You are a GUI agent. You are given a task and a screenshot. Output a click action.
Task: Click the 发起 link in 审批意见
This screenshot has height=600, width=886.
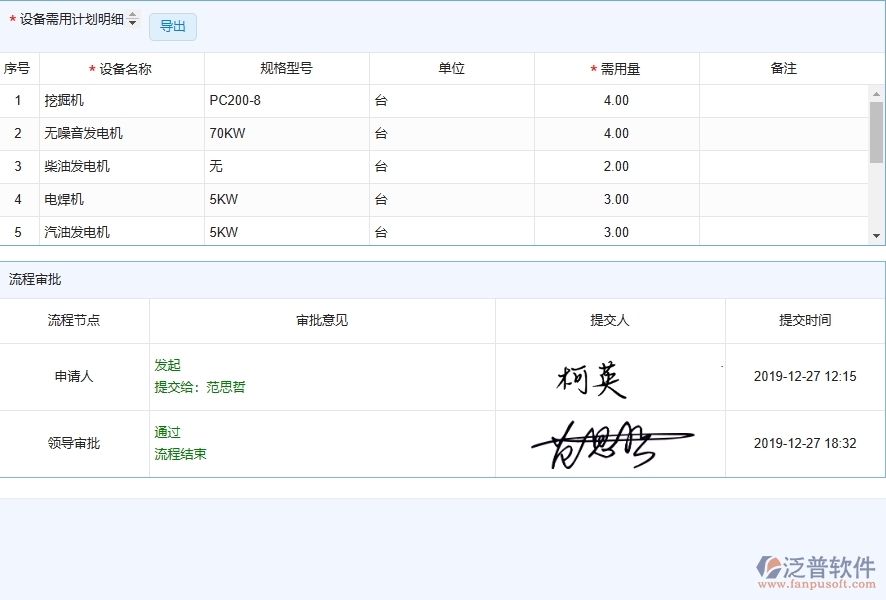[168, 365]
